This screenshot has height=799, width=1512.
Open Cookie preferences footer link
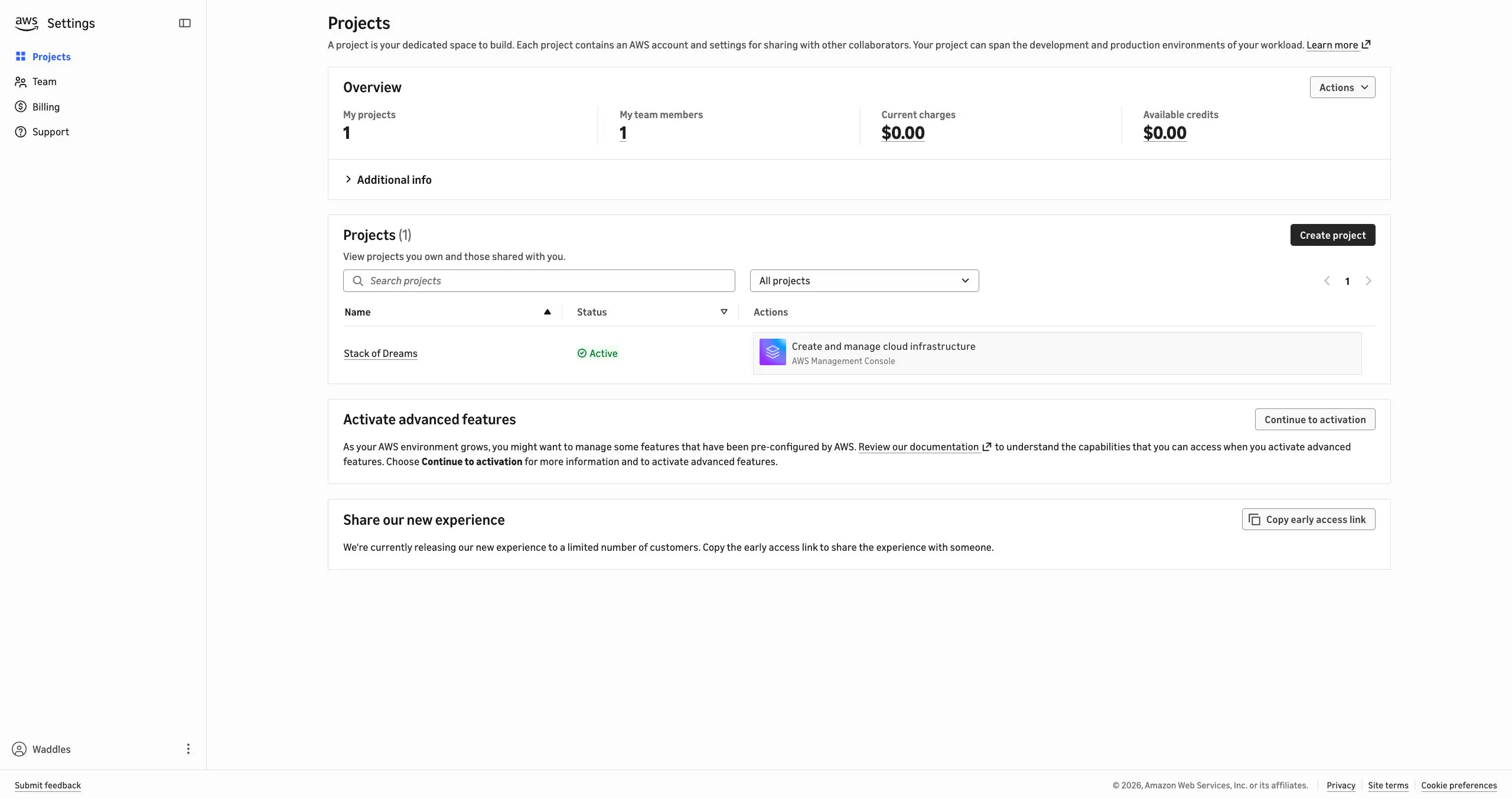pos(1459,785)
